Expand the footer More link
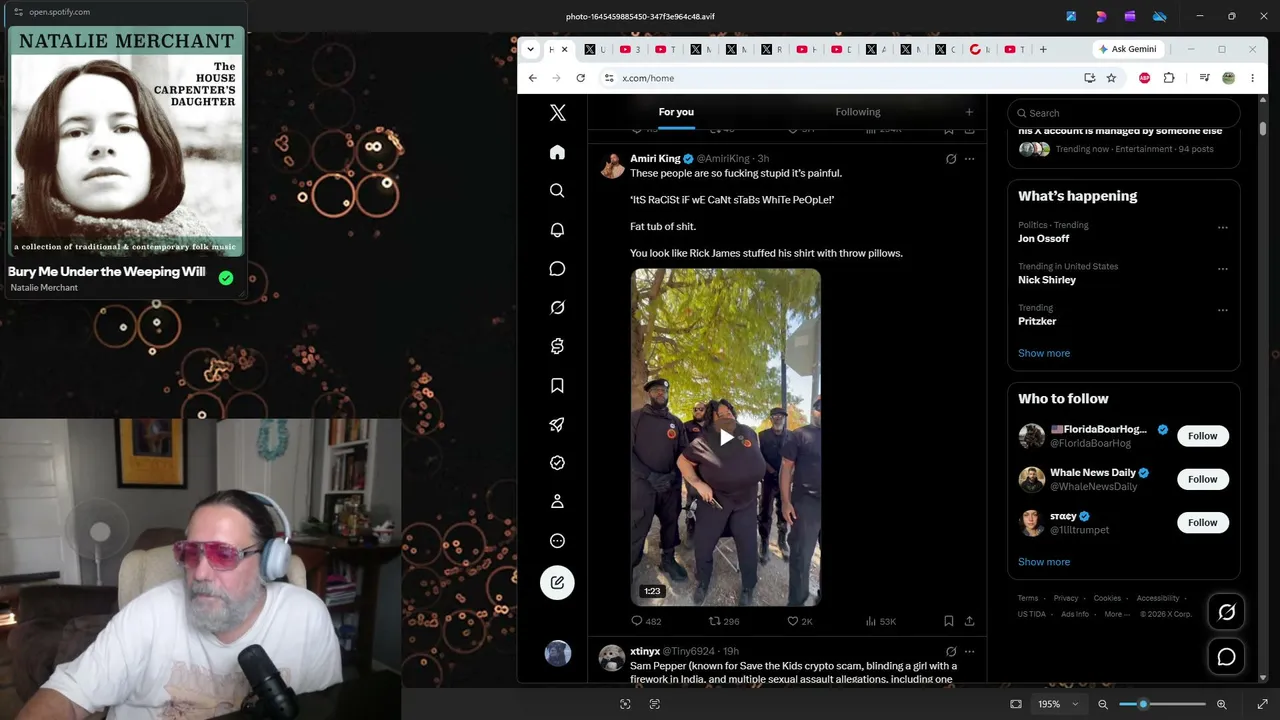Screen dimensions: 1280x720 click(1117, 614)
